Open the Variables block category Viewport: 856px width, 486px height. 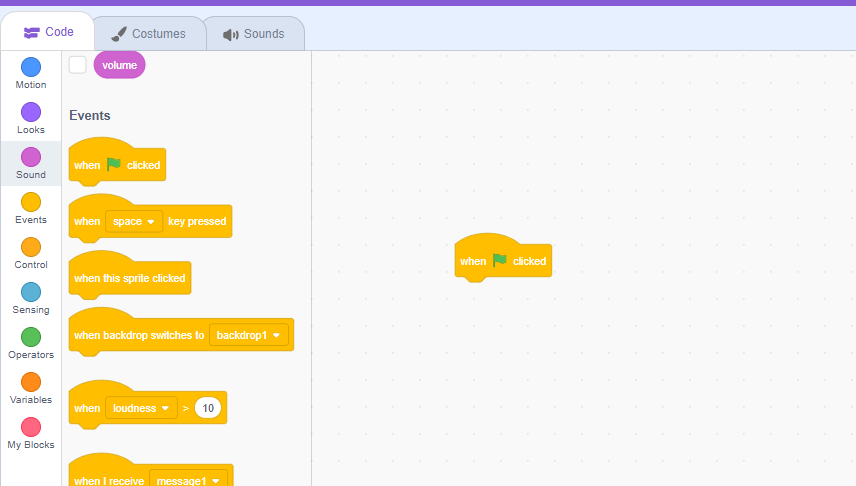[x=31, y=383]
